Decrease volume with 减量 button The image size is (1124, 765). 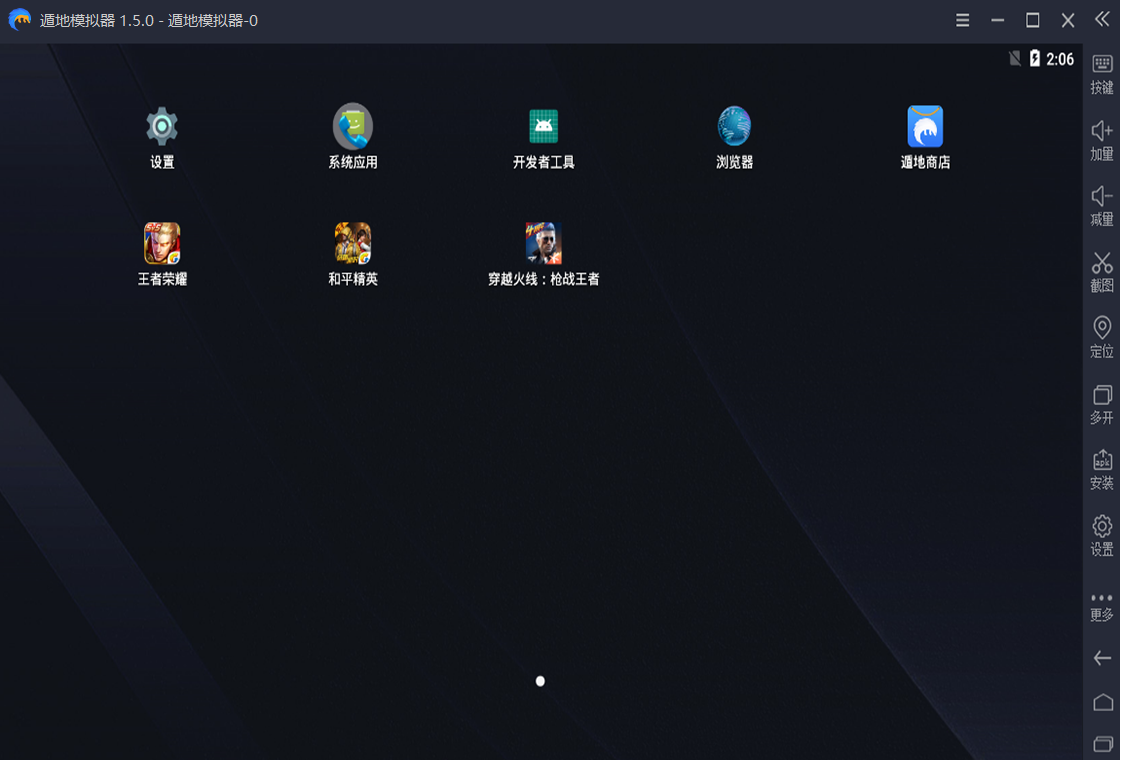click(1102, 206)
